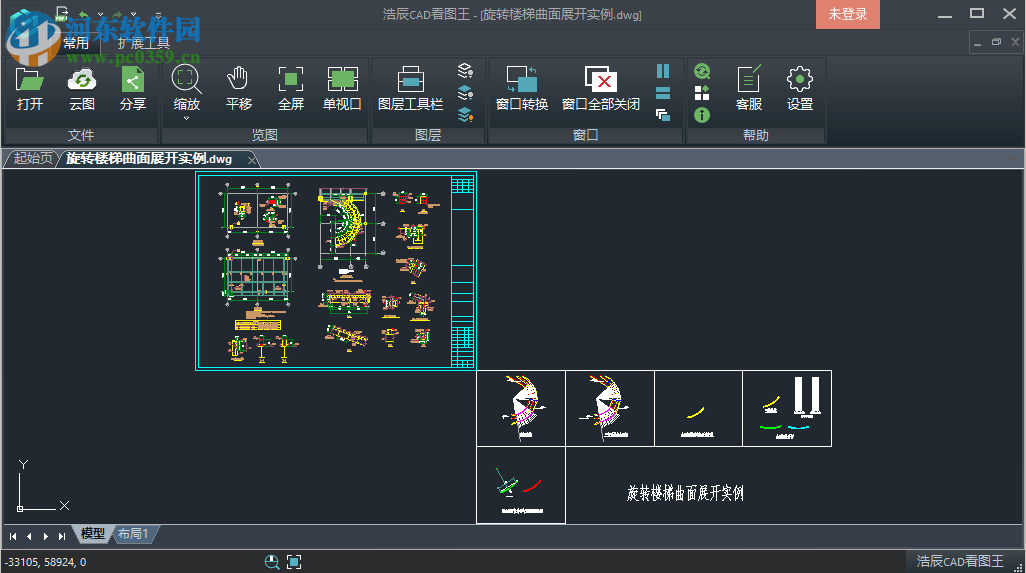Screen dimensions: 1026x573
Task: Click the frame with two white columns
Action: point(787,408)
